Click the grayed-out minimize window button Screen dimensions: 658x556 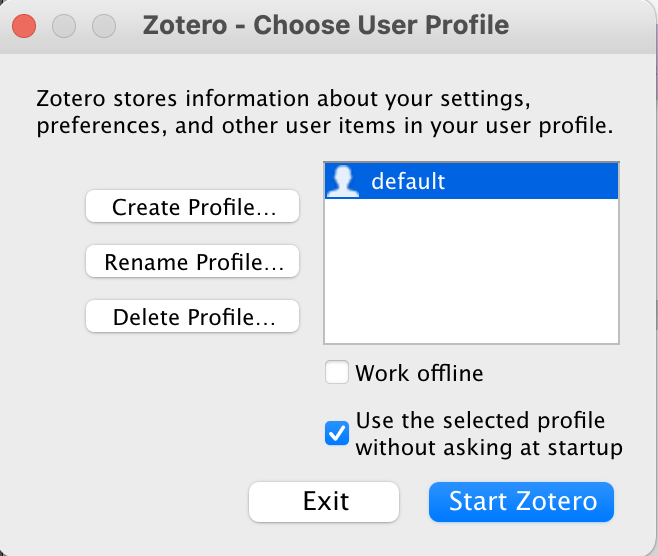click(64, 25)
